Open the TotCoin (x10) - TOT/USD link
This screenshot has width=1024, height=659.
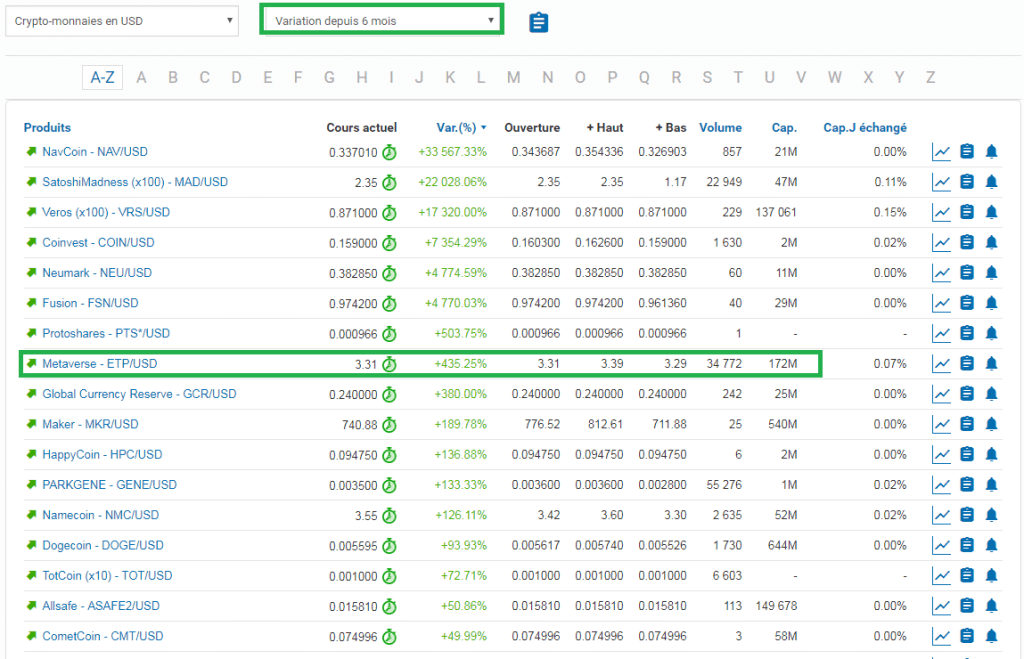107,575
